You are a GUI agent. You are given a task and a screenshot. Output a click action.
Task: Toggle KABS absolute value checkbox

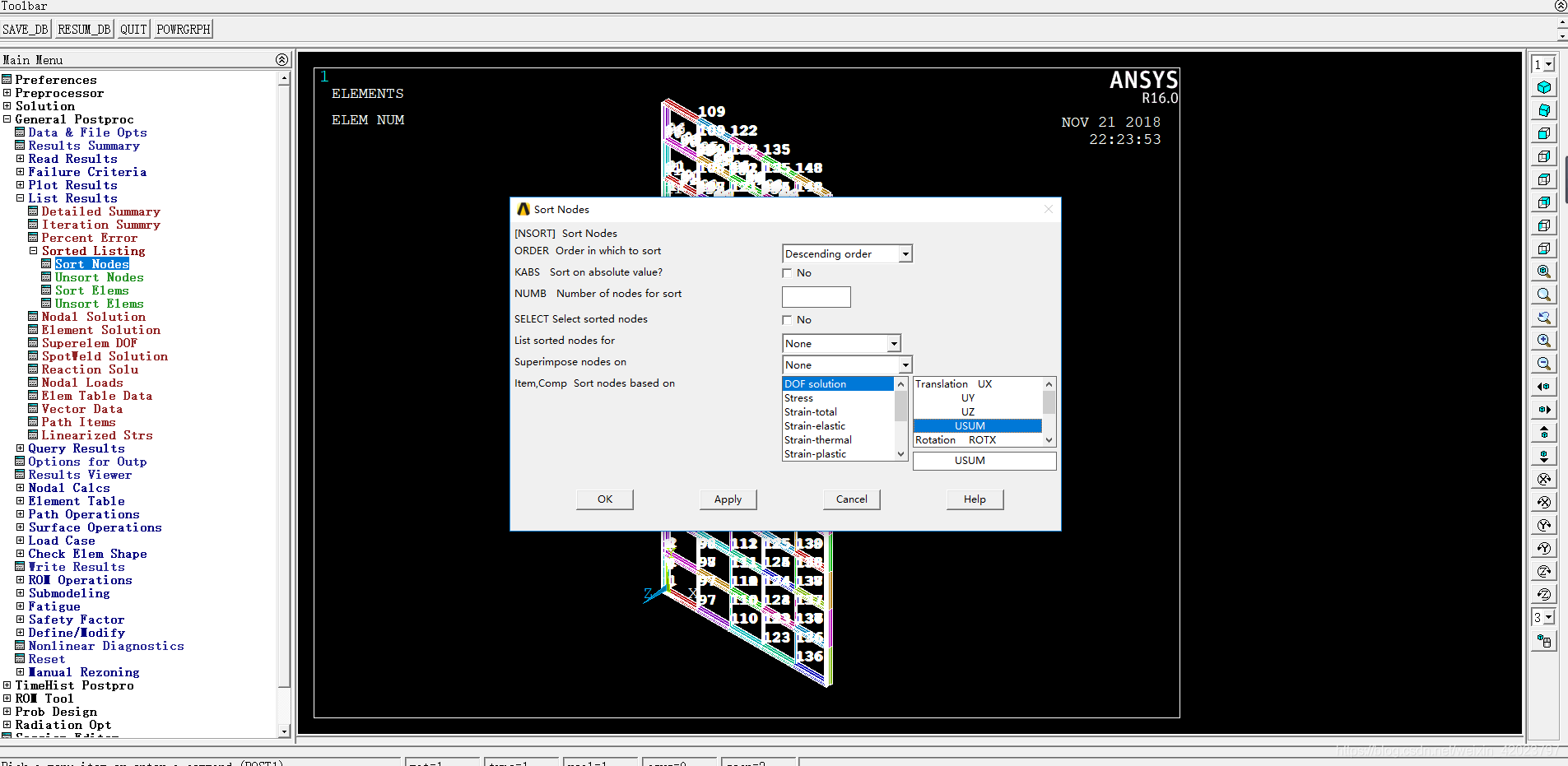coord(787,273)
